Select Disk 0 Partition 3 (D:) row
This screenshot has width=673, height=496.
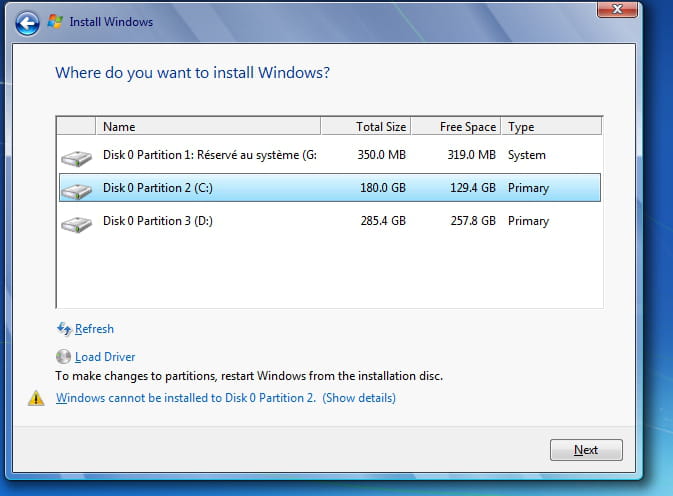click(x=330, y=221)
